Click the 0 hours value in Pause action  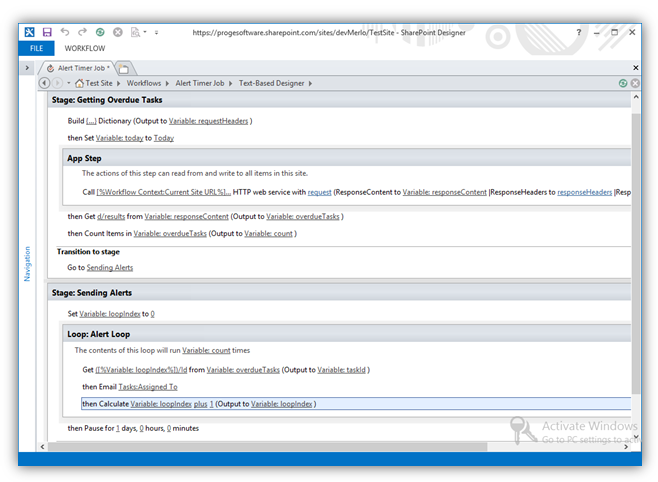click(x=141, y=428)
